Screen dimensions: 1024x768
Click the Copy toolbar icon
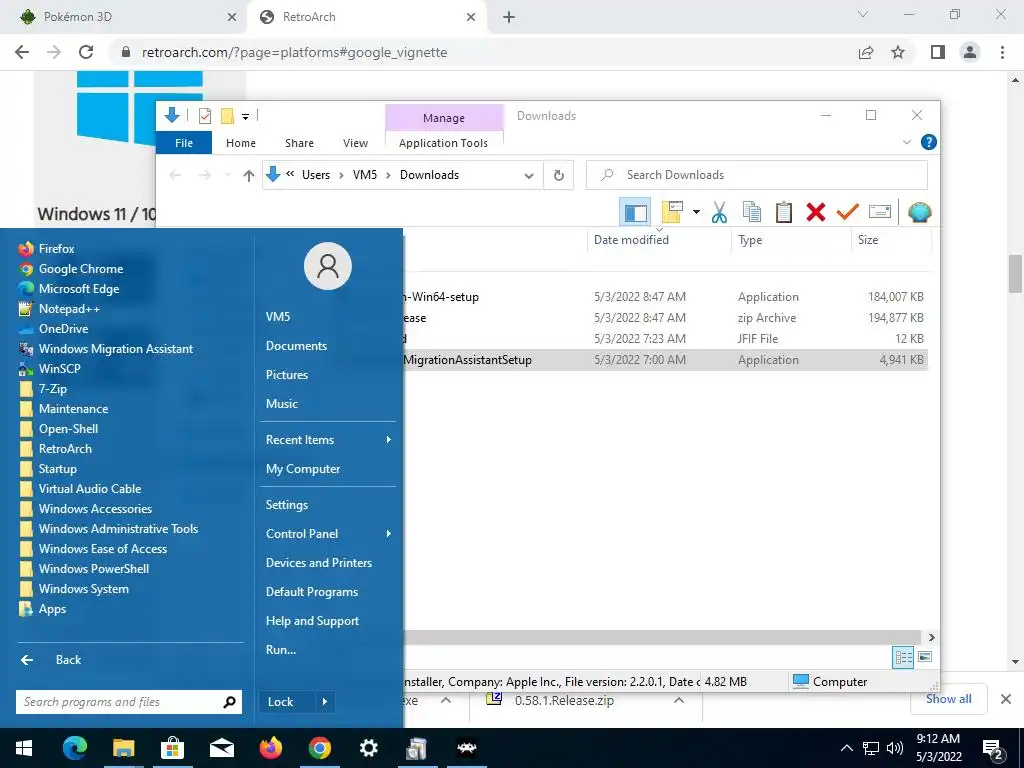point(752,212)
